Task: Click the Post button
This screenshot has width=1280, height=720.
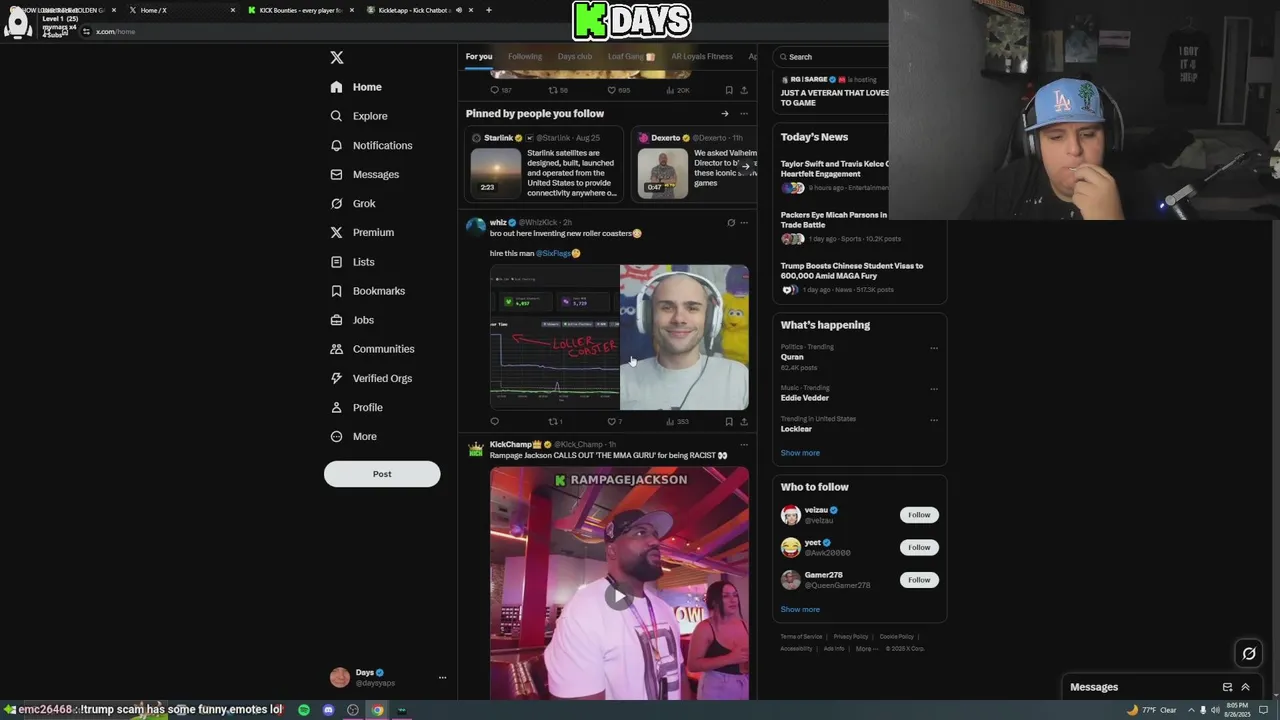Action: pos(382,474)
